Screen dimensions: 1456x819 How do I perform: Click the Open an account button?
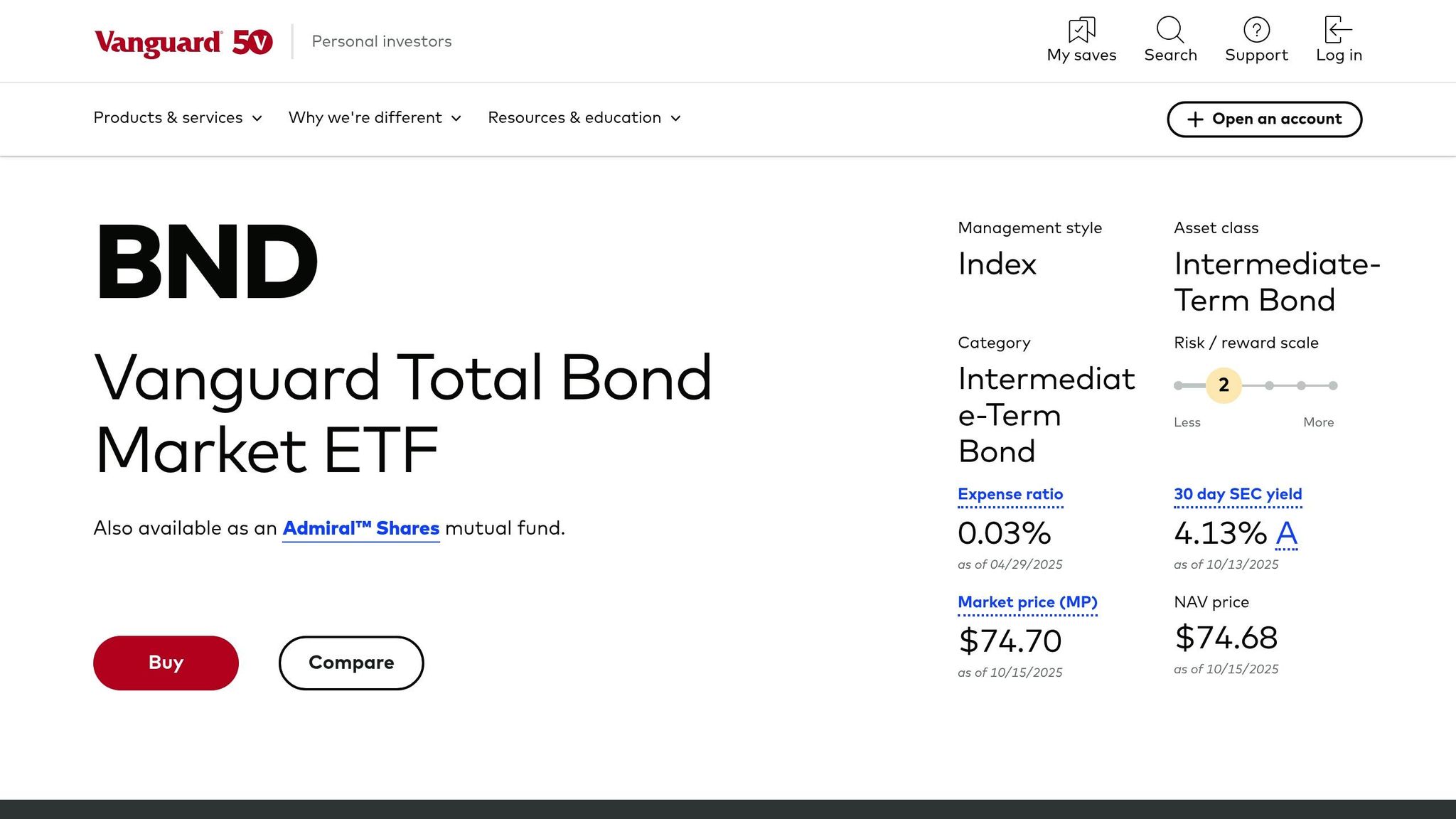point(1265,119)
